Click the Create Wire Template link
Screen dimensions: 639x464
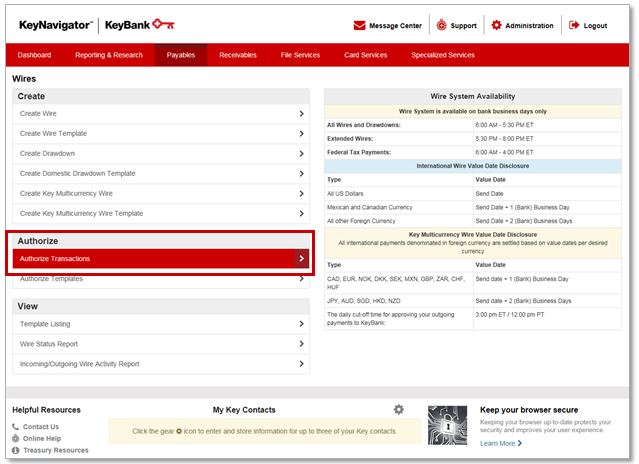coord(53,134)
